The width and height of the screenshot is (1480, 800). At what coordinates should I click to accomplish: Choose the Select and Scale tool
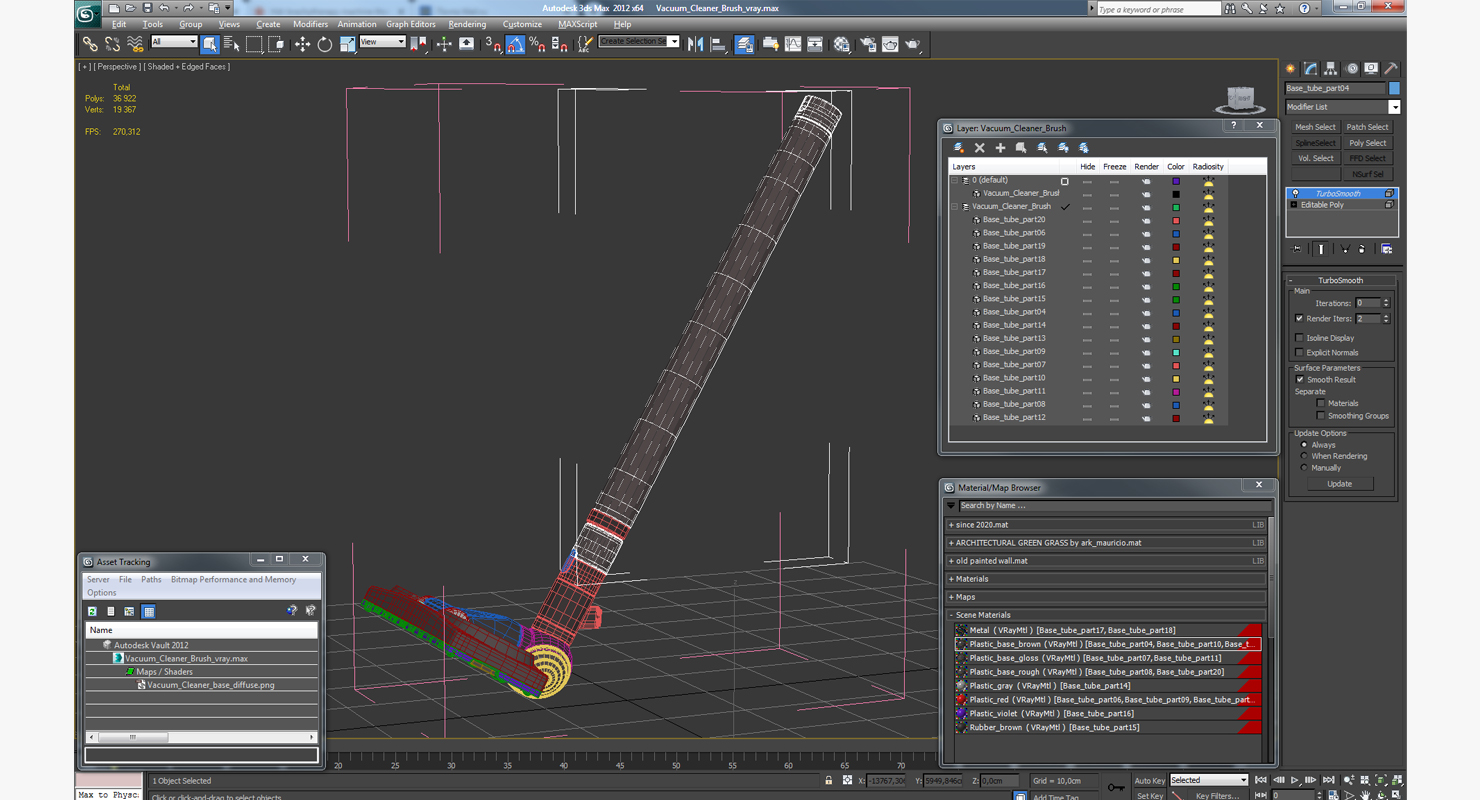coord(347,44)
